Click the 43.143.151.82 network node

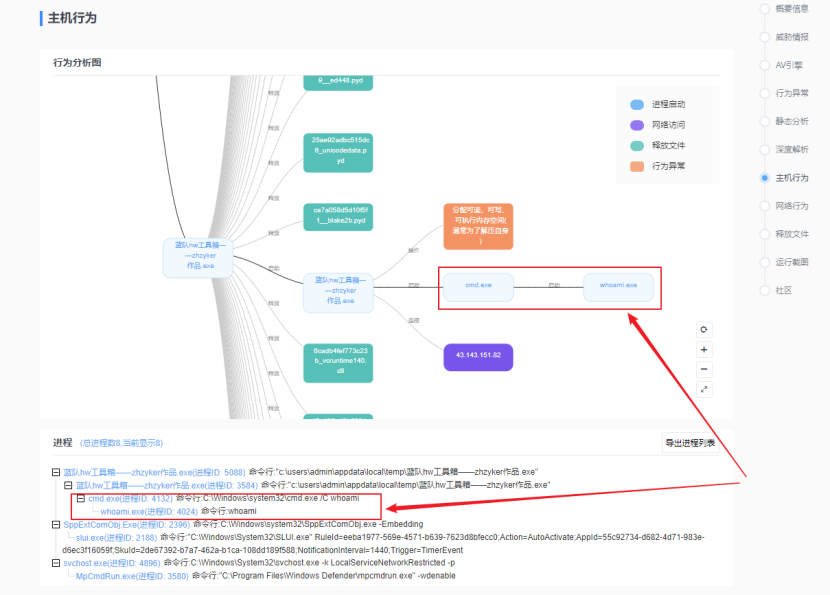coord(477,356)
